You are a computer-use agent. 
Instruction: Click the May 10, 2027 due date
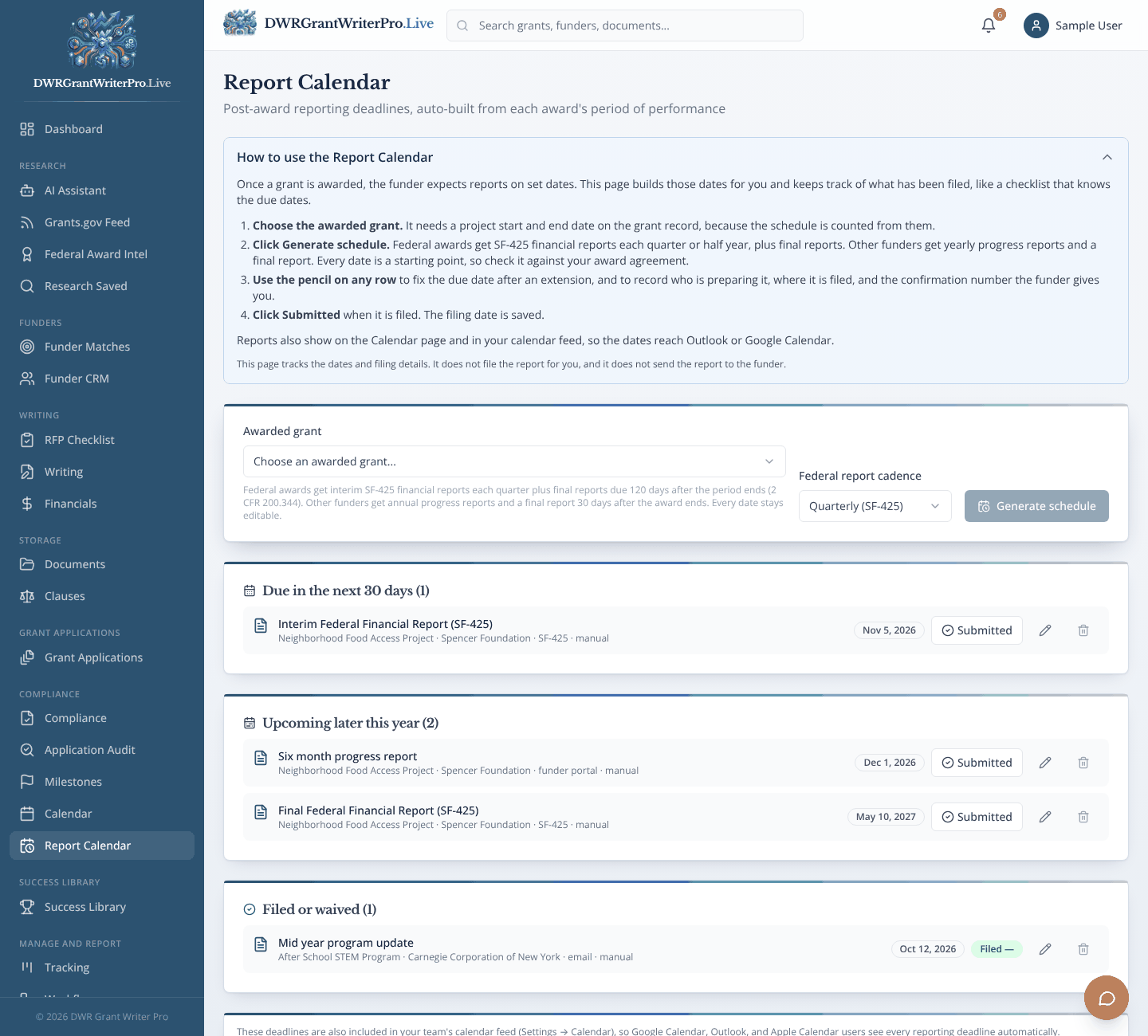(x=886, y=817)
